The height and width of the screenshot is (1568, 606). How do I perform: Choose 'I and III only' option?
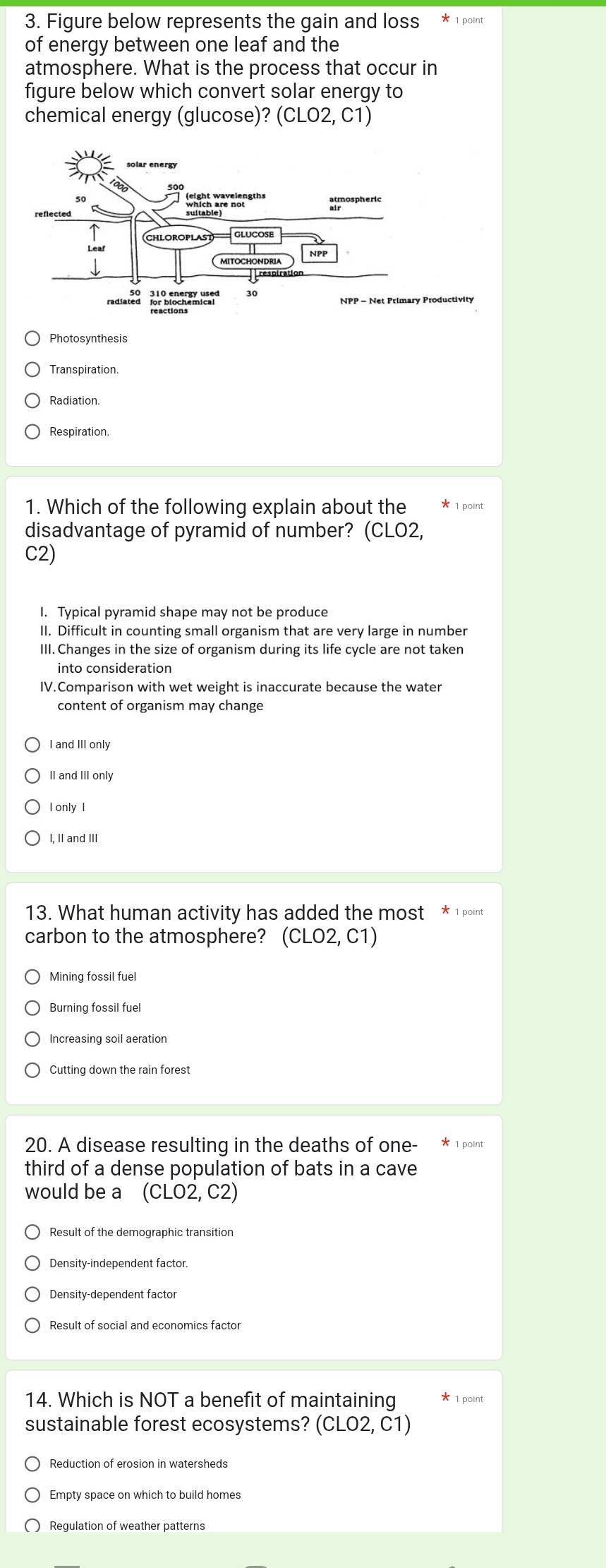point(32,745)
